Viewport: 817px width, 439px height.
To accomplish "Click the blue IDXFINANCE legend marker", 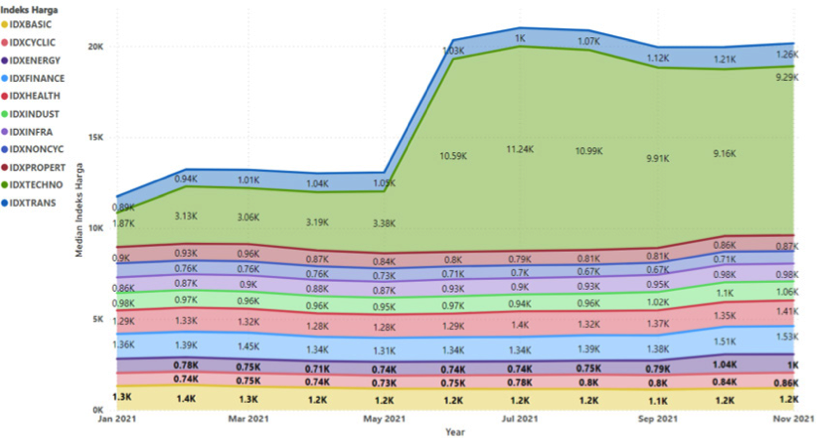I will 7,78.
